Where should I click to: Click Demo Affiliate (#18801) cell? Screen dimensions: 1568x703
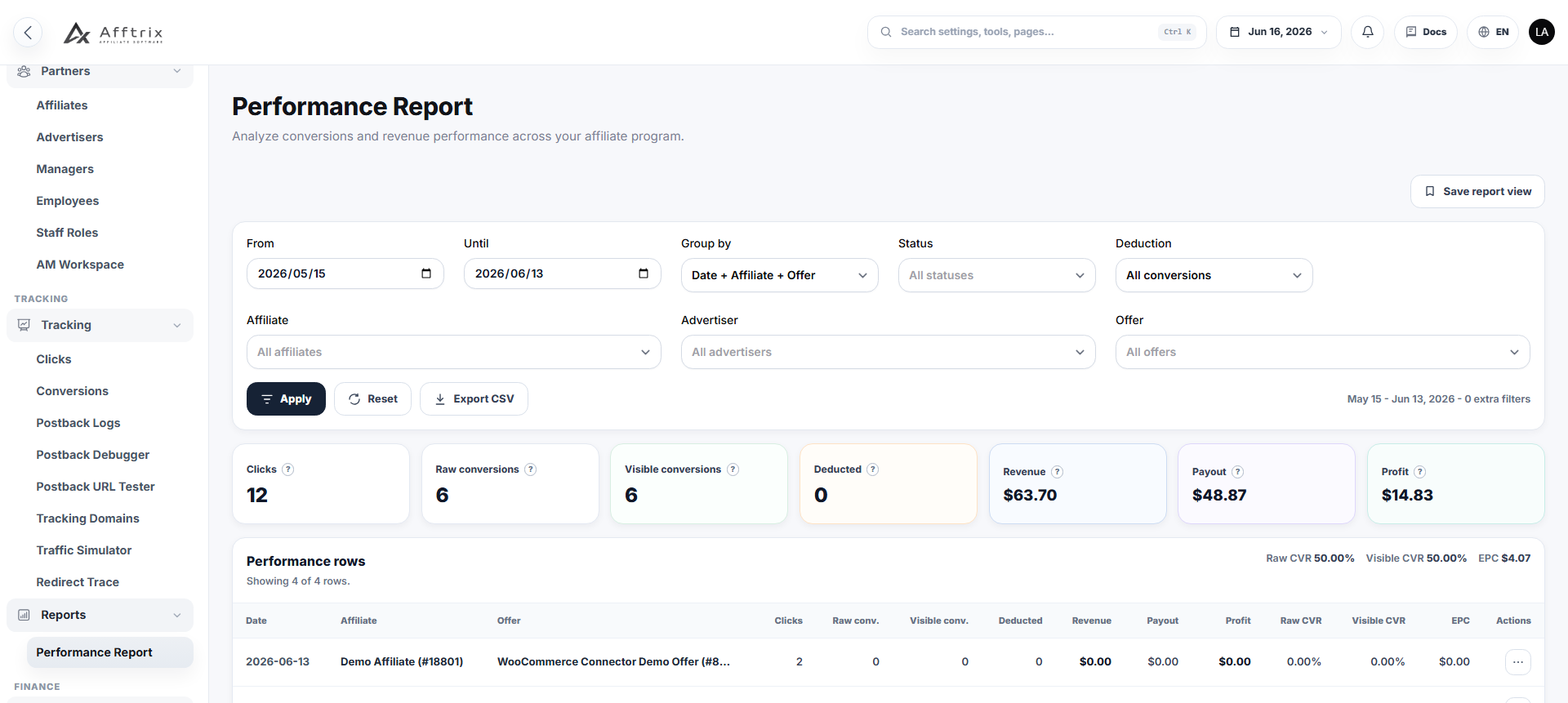coord(402,661)
